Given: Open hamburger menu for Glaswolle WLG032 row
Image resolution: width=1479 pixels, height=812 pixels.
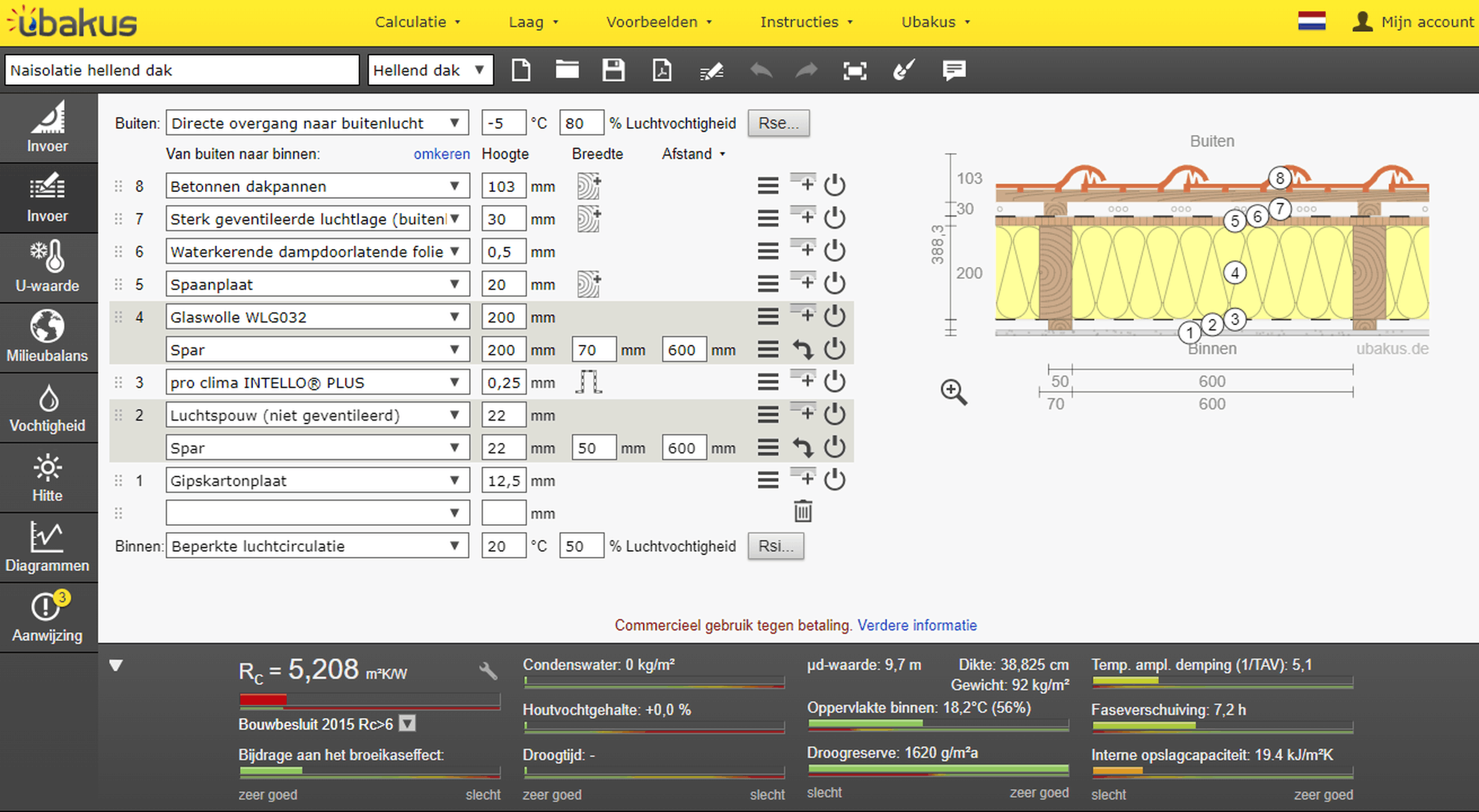Looking at the screenshot, I should [x=768, y=317].
